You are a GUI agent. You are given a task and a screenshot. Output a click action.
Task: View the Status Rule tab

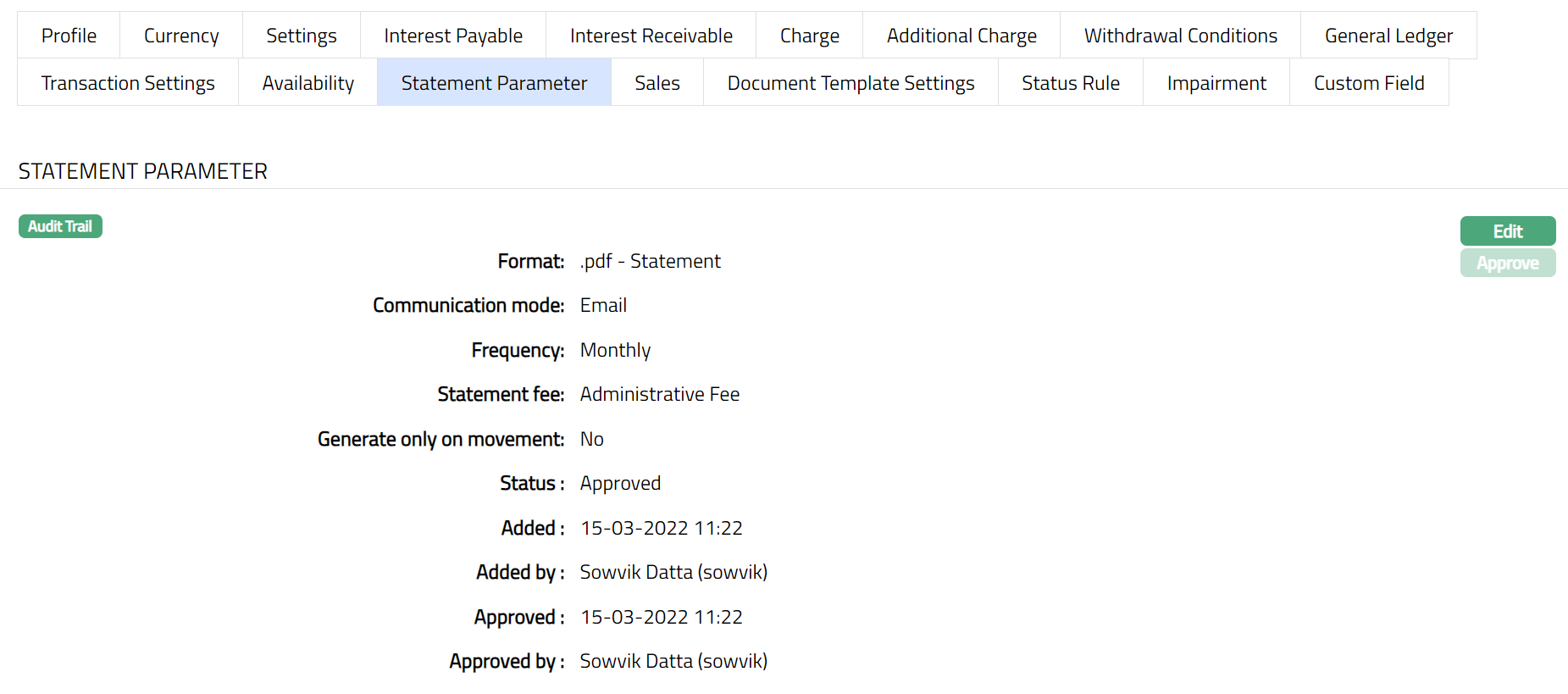(x=1070, y=83)
